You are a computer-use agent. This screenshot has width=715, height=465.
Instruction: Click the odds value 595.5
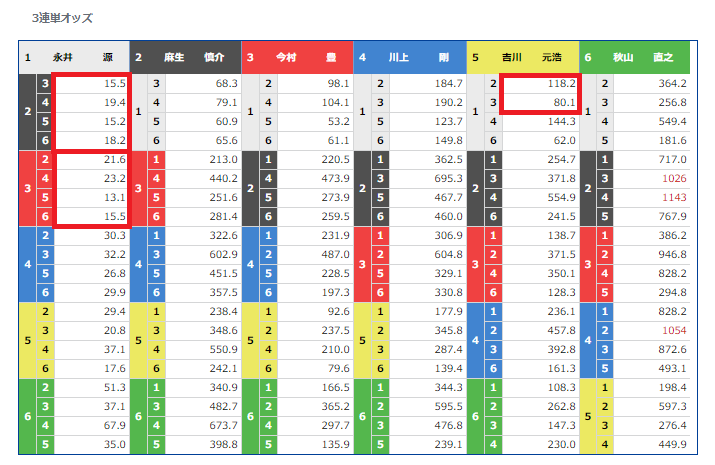coord(449,407)
